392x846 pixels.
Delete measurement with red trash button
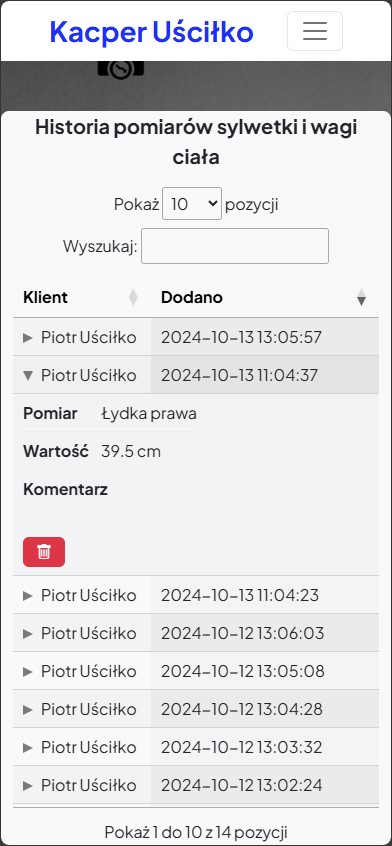click(x=44, y=552)
